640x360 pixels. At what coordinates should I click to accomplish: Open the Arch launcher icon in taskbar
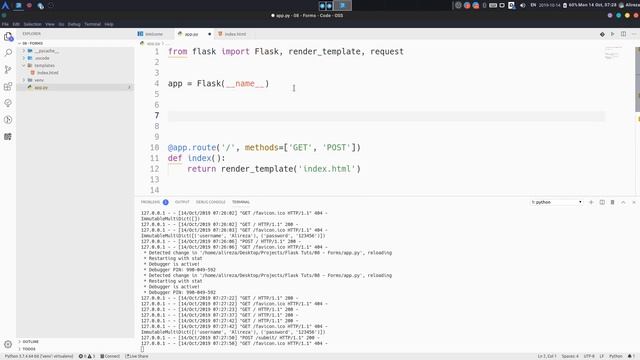click(5, 5)
